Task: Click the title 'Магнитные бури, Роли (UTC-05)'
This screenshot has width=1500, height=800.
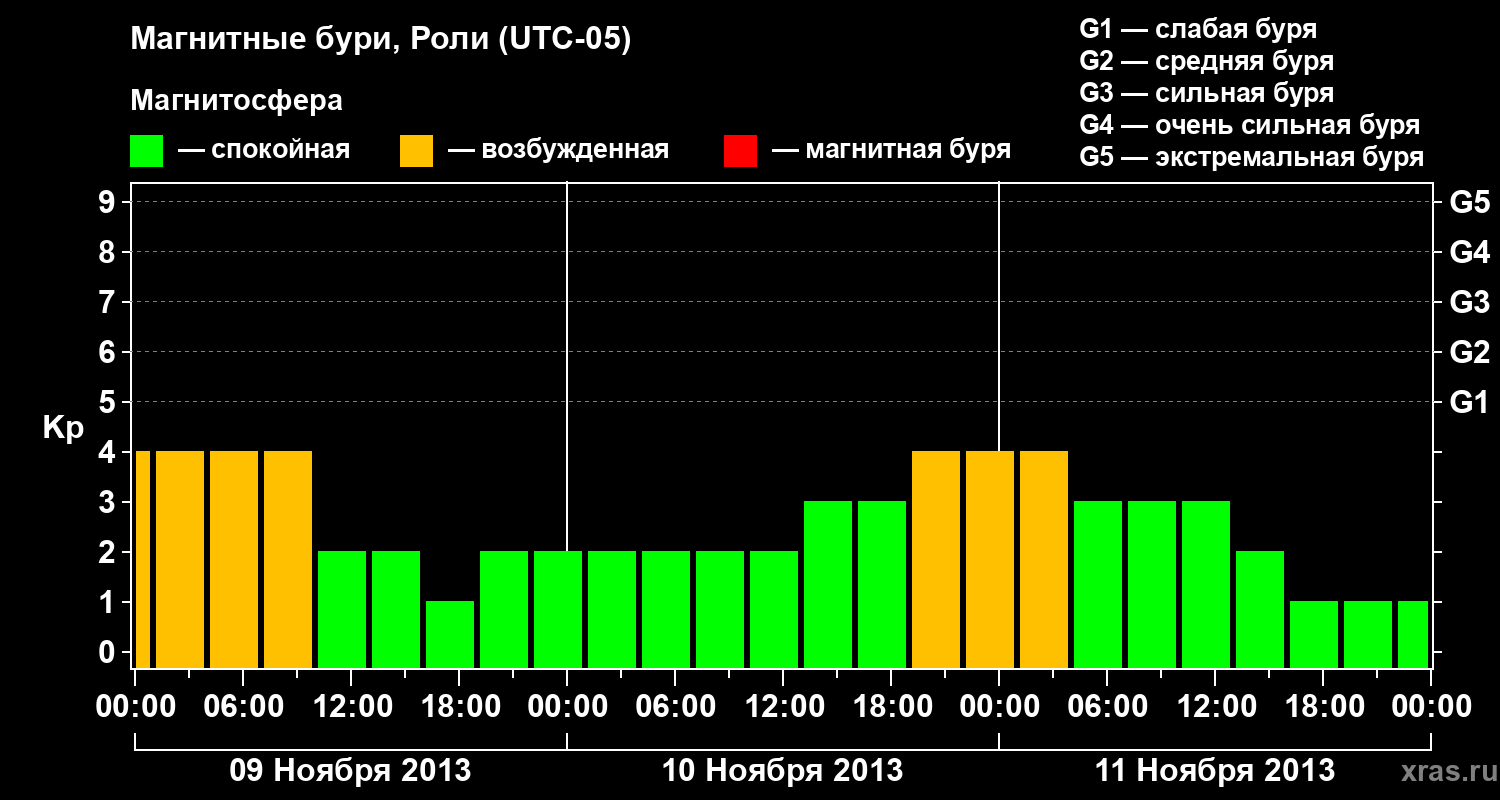Action: pos(381,40)
